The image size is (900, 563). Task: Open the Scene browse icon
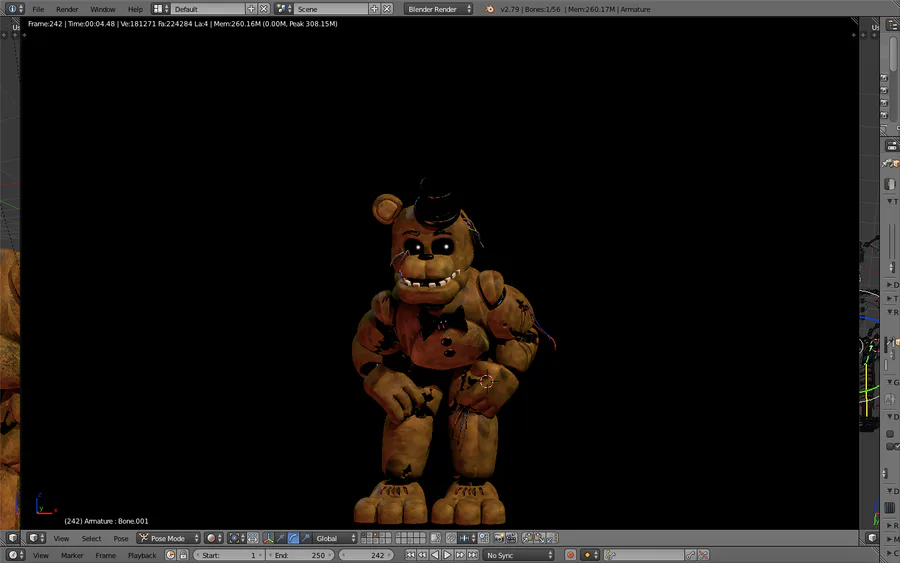pos(284,9)
